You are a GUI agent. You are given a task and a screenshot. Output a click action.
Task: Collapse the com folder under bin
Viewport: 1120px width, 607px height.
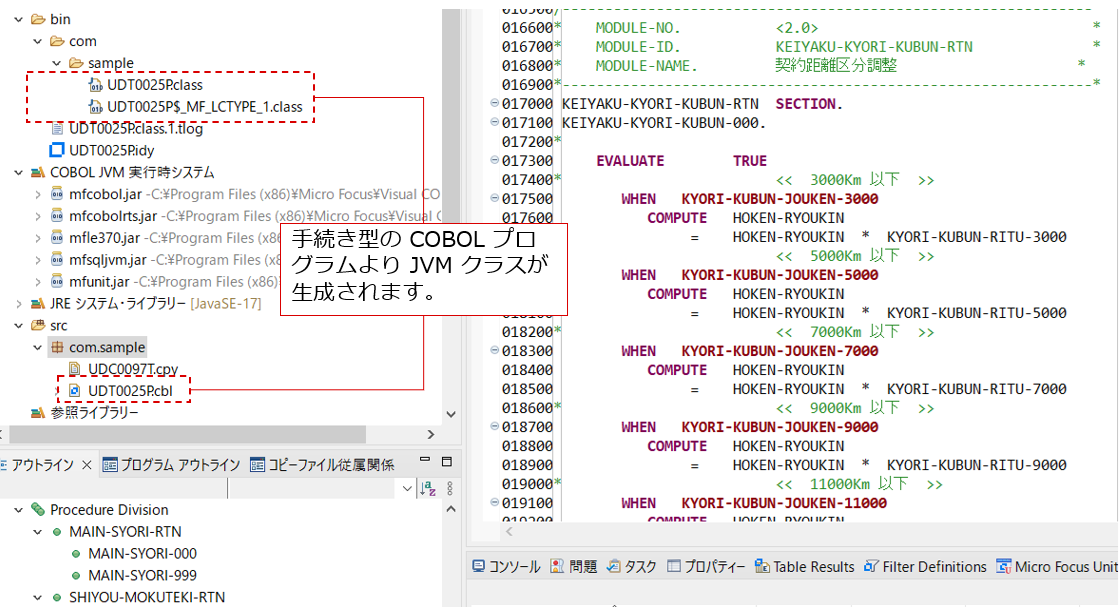(38, 41)
